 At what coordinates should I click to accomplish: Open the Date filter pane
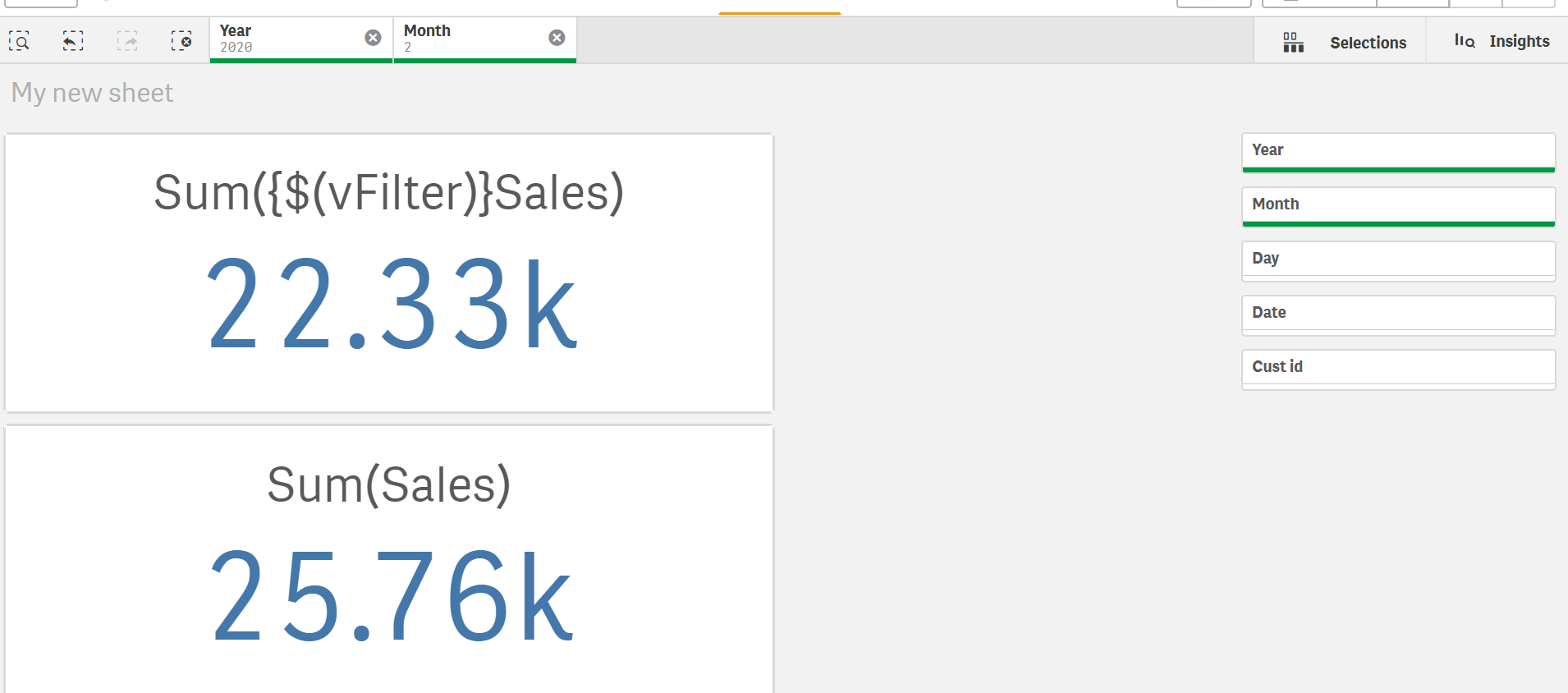(x=1397, y=314)
